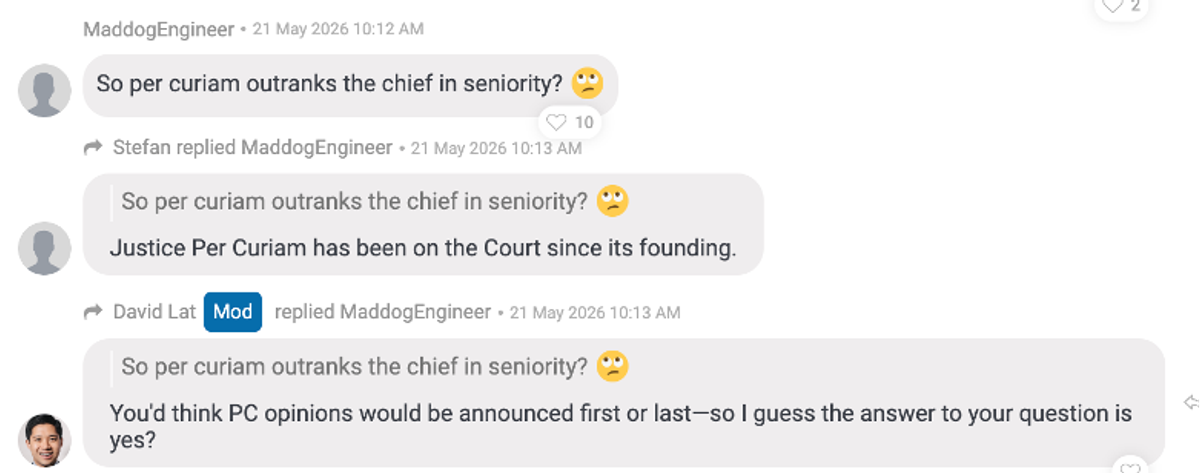Like MaddogEngineer's comment with heart icon

click(x=555, y=122)
